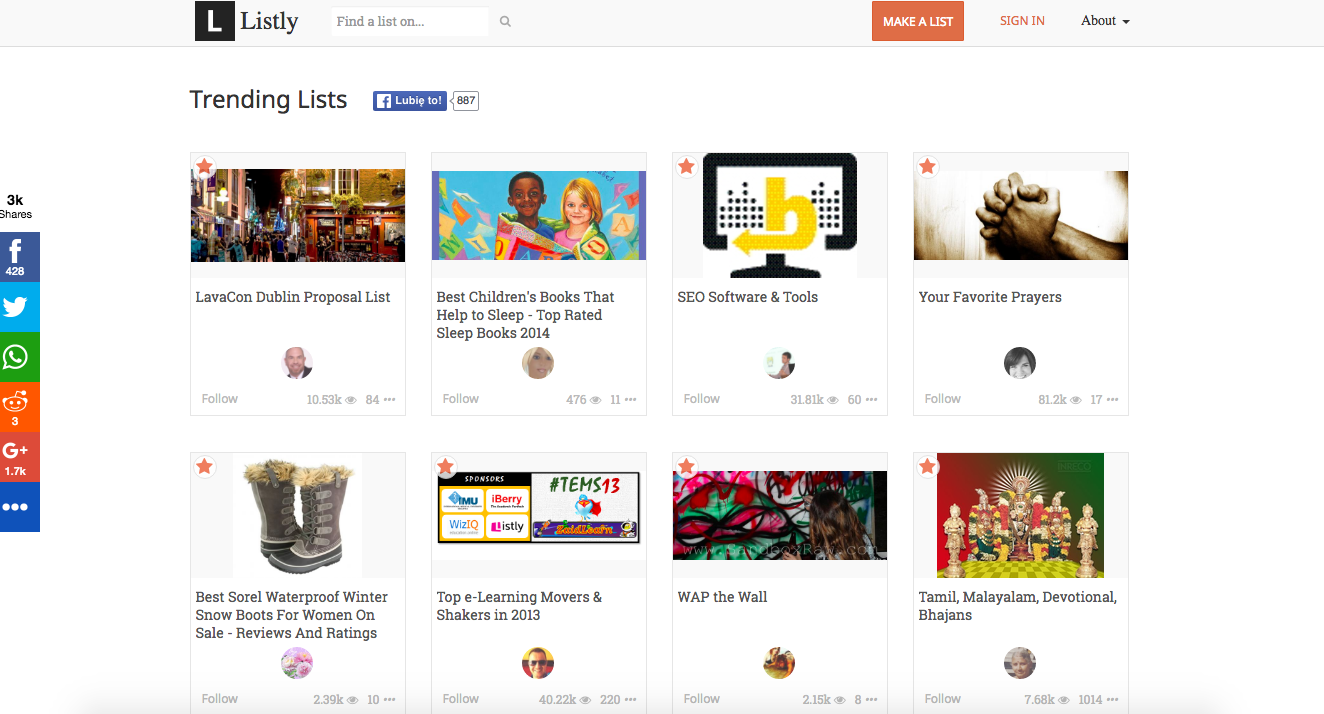Open the Sorel winter boots thumbnail
Image resolution: width=1324 pixels, height=714 pixels.
coord(298,515)
